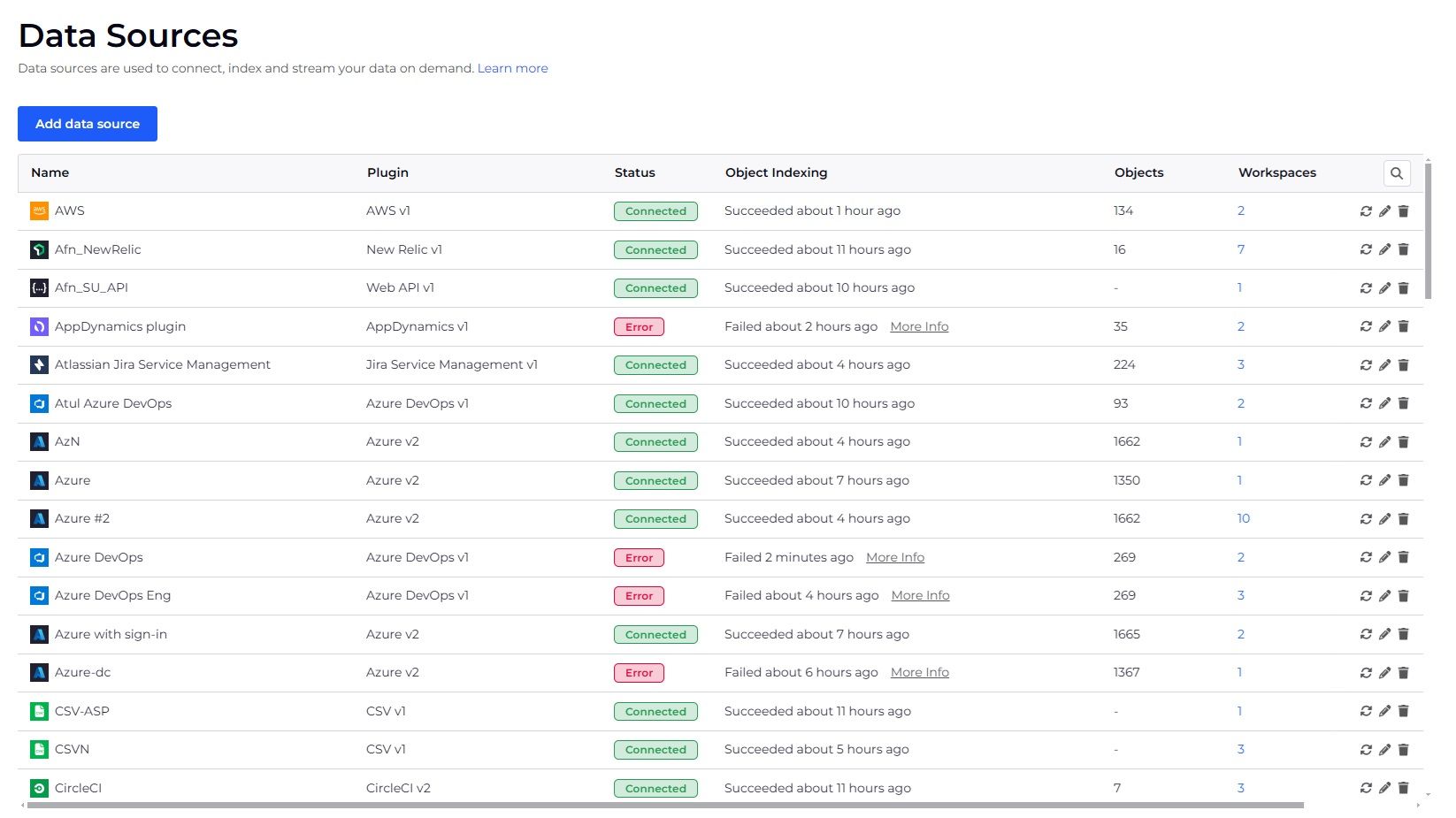Open More Info for AppDynamics plugin failure
Viewport: 1456px width, 818px height.
tap(919, 326)
